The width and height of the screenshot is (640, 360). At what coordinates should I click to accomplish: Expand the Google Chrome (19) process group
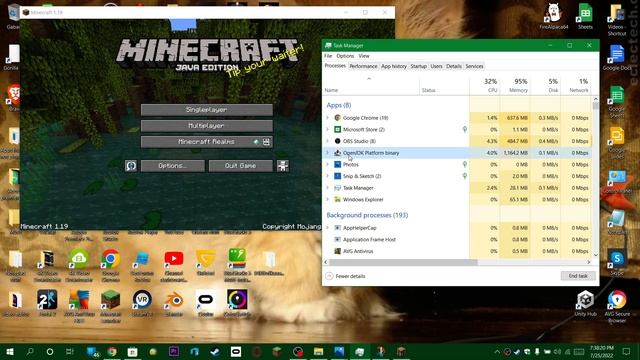click(327, 118)
